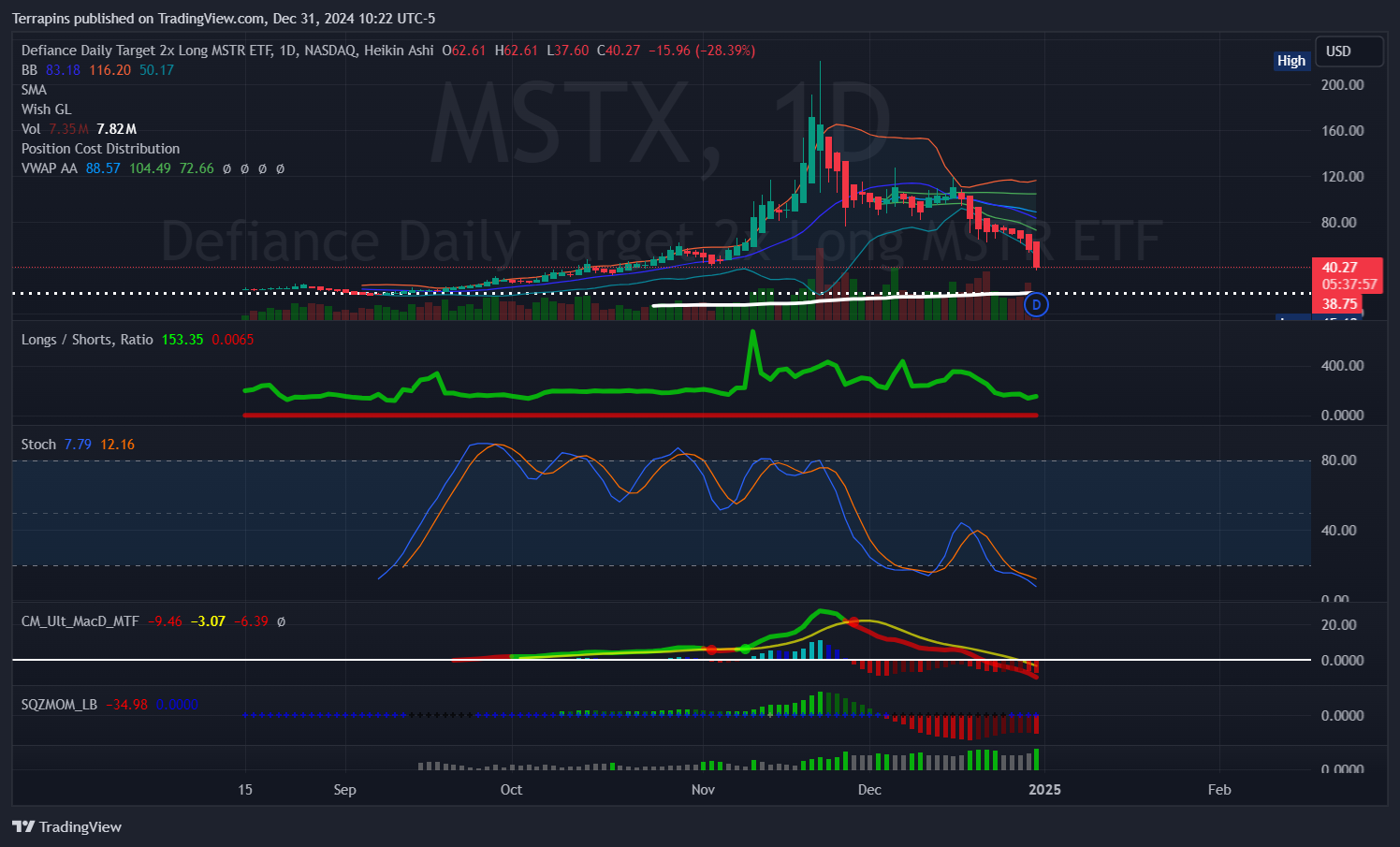Viewport: 1400px width, 847px height.
Task: Click the low value L37.60
Action: coord(568,51)
